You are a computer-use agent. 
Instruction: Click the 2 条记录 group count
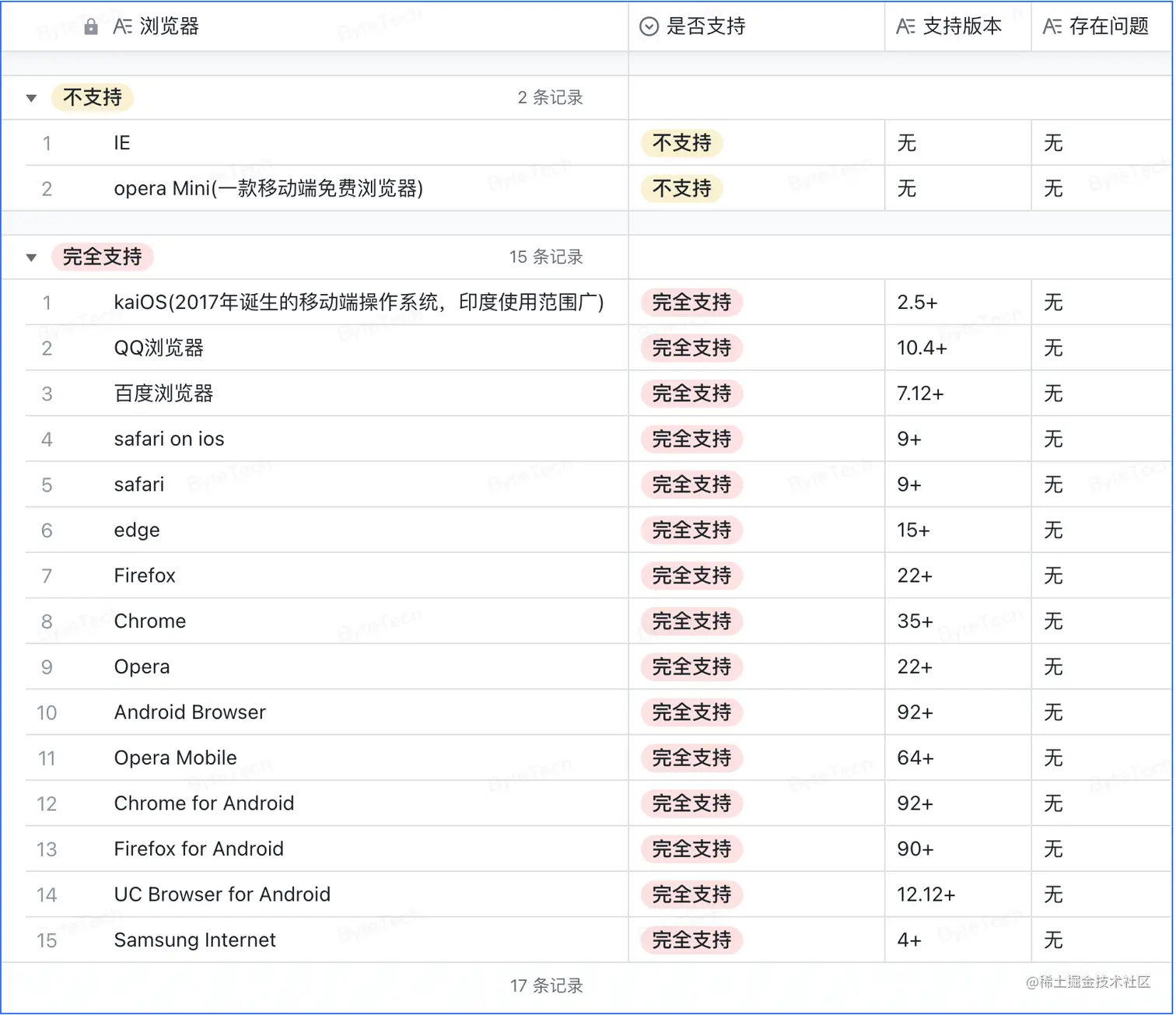[551, 98]
